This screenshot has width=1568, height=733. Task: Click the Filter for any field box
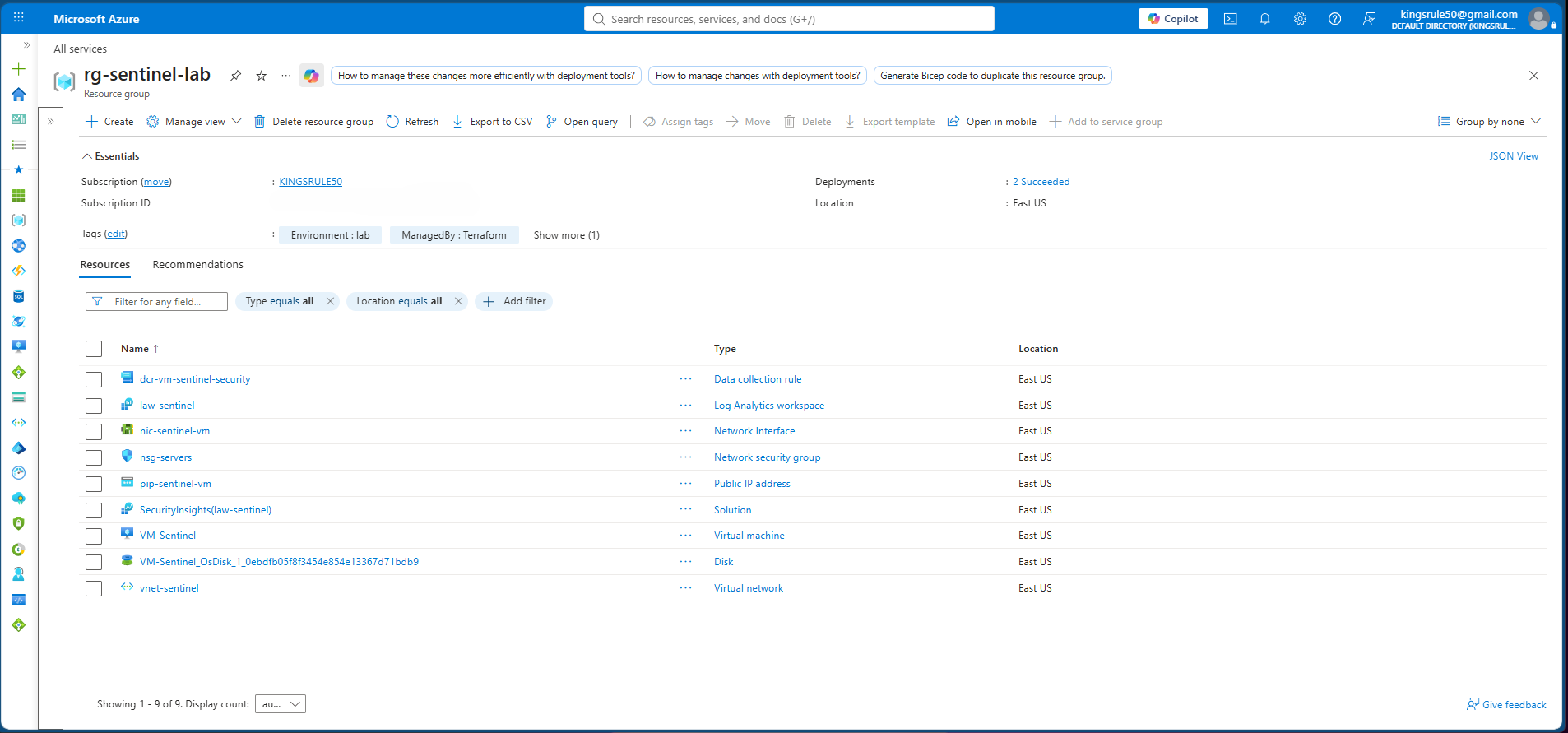156,302
